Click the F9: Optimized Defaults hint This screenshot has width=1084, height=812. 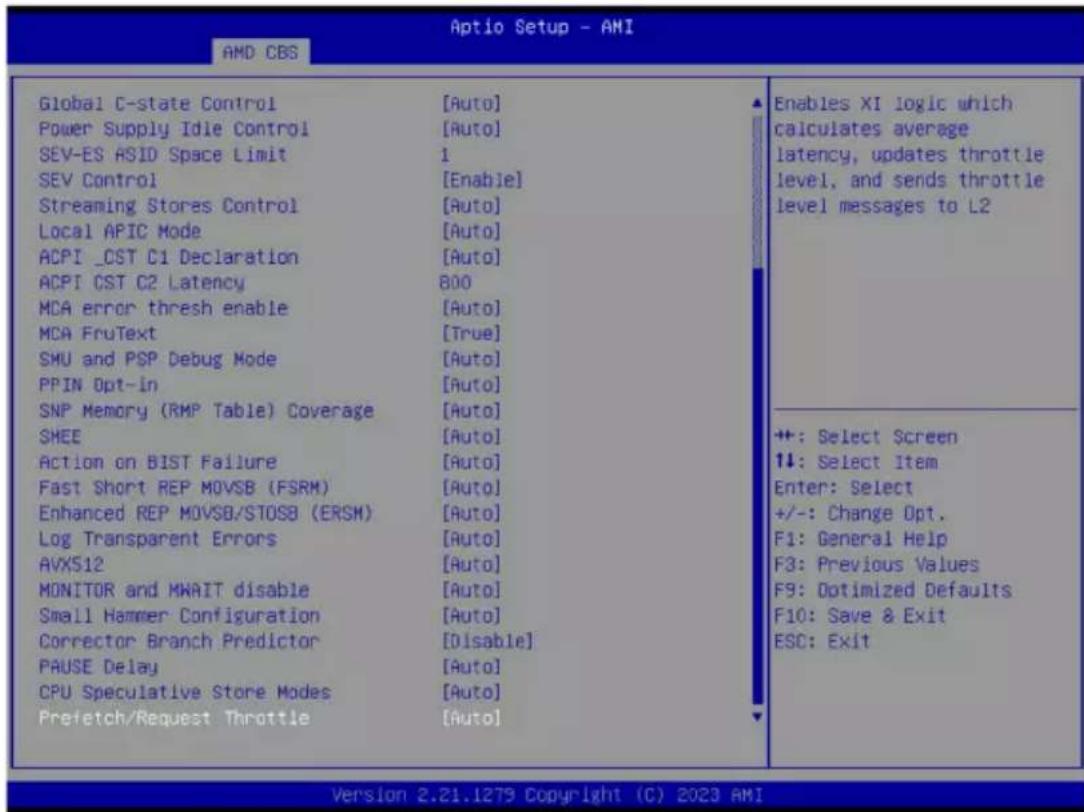[x=893, y=590]
